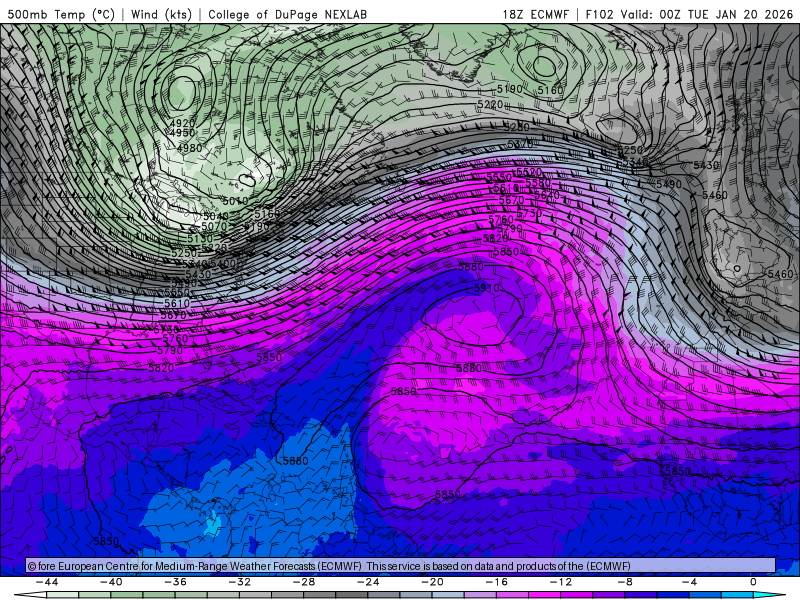Click the 5520 height contour label
This screenshot has width=800, height=600.
point(529,172)
